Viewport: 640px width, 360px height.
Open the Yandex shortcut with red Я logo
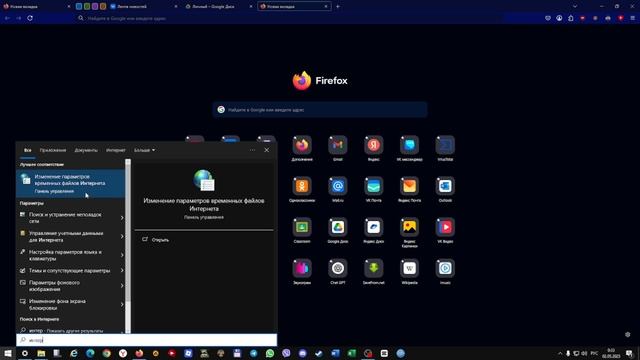click(373, 145)
